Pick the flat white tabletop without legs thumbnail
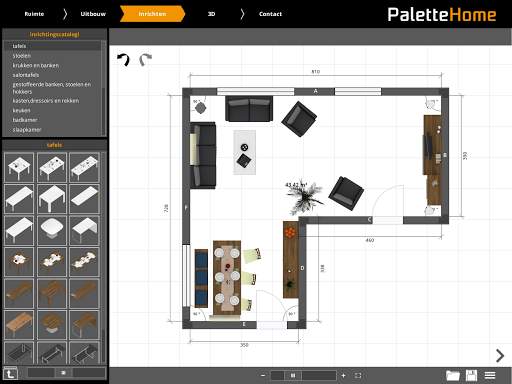512x384 pixels. [x=84, y=199]
